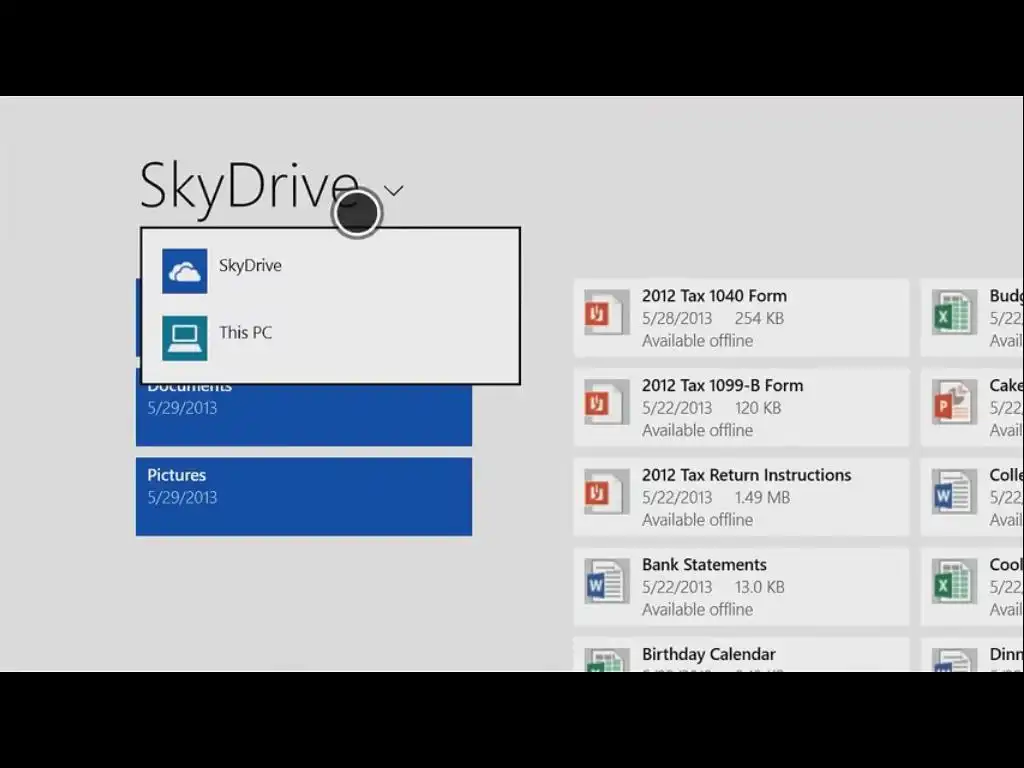Open the Pictures folder tile
Viewport: 1024px width, 768px height.
pyautogui.click(x=304, y=497)
